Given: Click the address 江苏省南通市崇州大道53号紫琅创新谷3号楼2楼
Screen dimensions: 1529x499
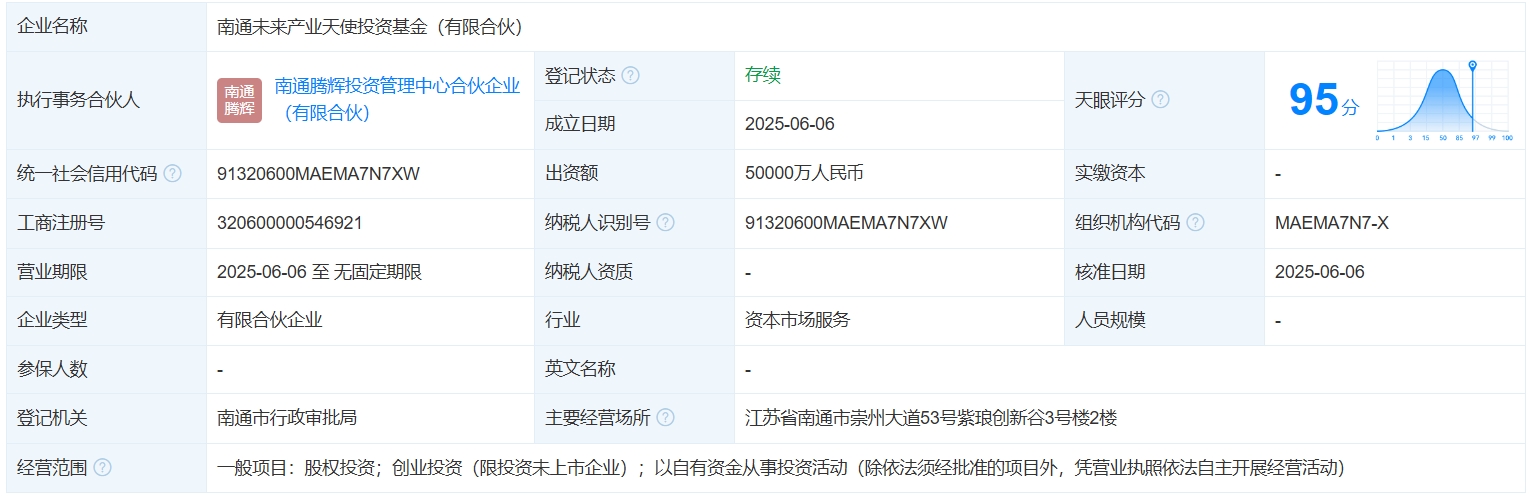Looking at the screenshot, I should coord(931,418).
